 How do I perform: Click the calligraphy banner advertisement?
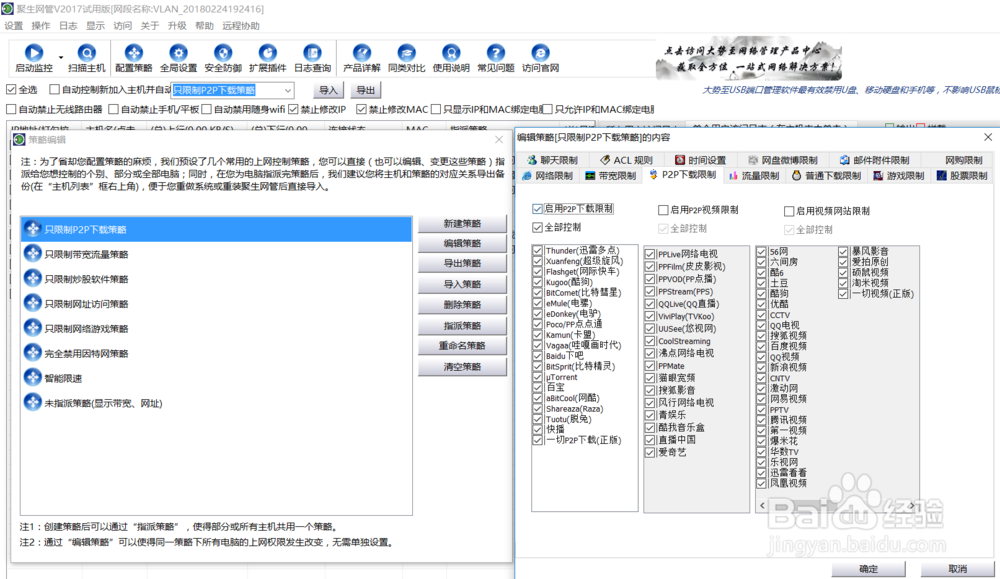pos(749,59)
